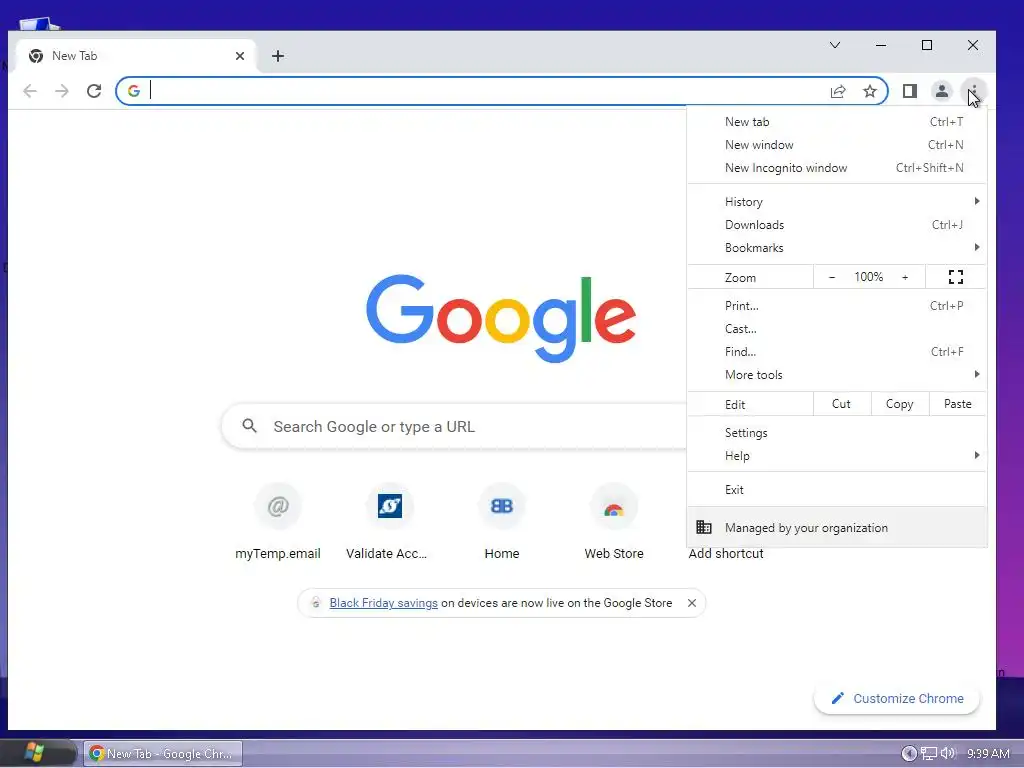Expand the Help submenu
The height and width of the screenshot is (768, 1024).
[837, 456]
